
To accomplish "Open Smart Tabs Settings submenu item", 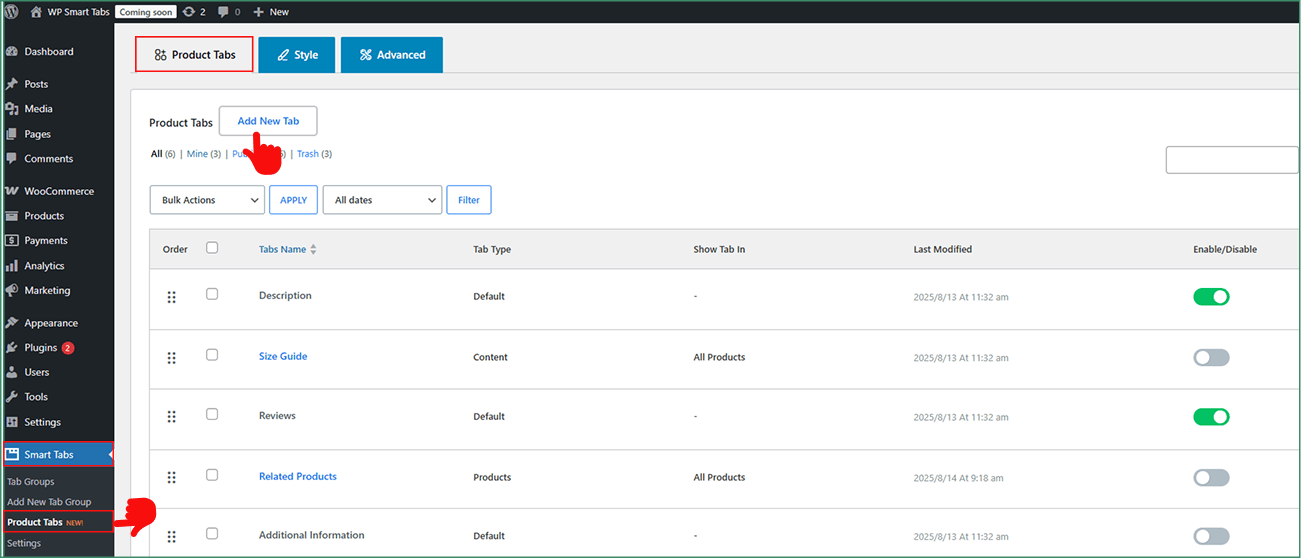I will 24,543.
